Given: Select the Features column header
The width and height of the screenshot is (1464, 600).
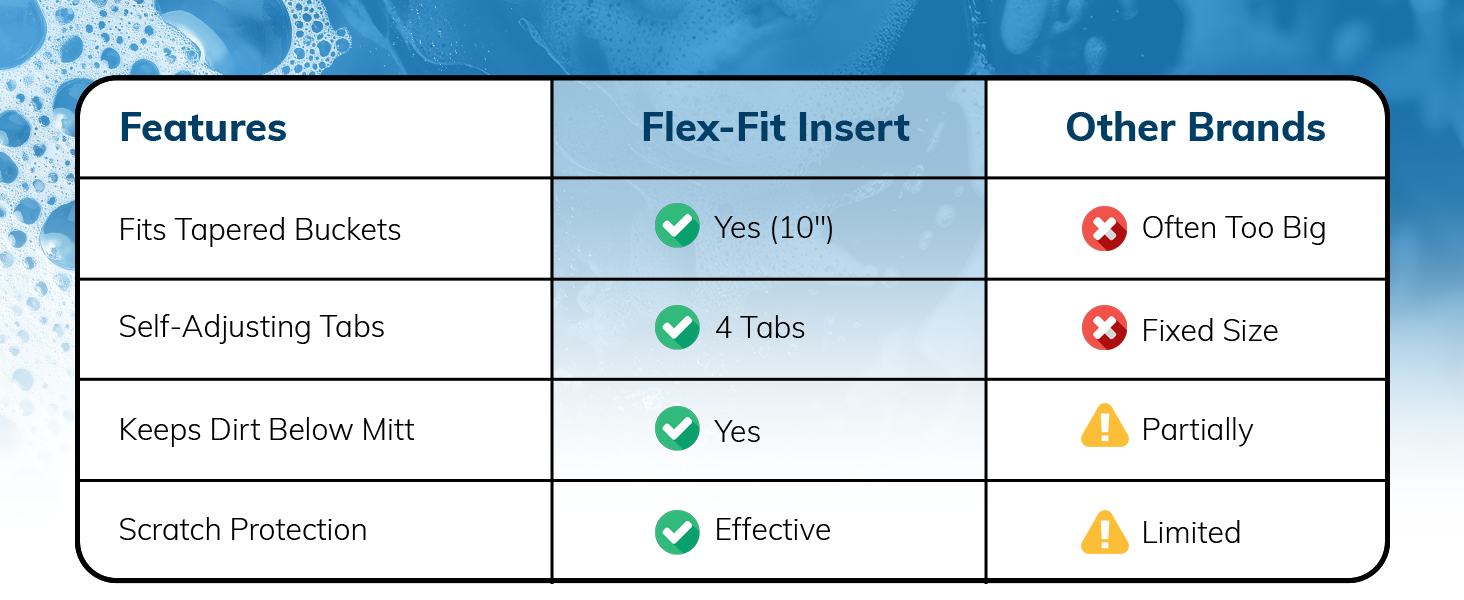Looking at the screenshot, I should [x=203, y=128].
